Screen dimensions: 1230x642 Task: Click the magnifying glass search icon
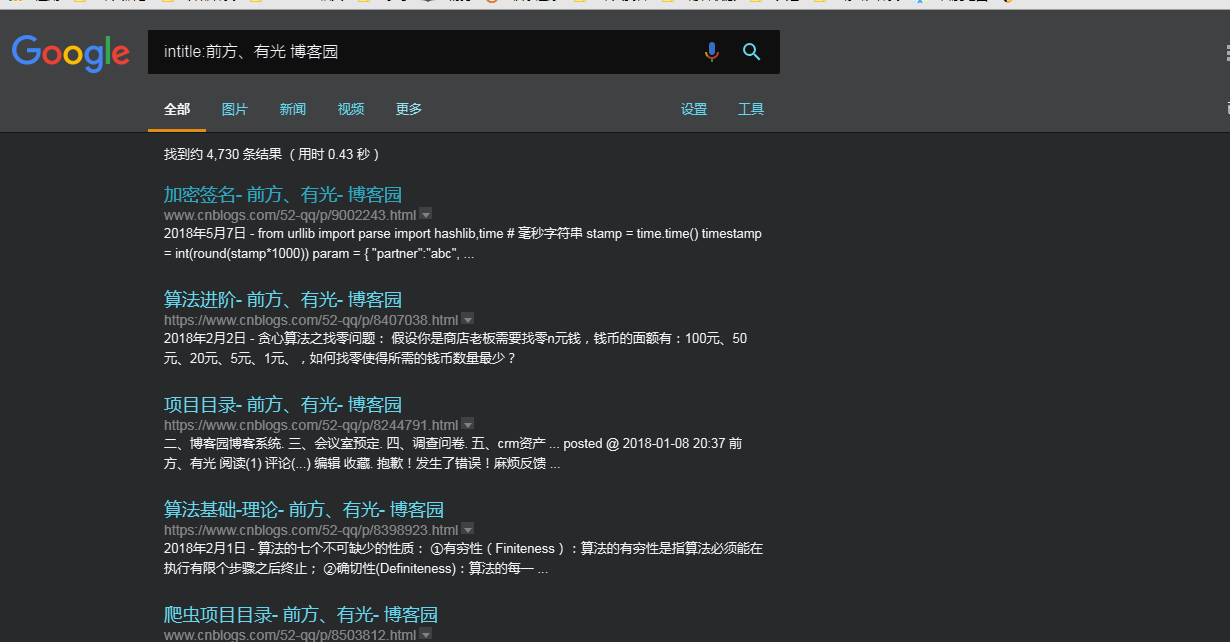coord(752,52)
